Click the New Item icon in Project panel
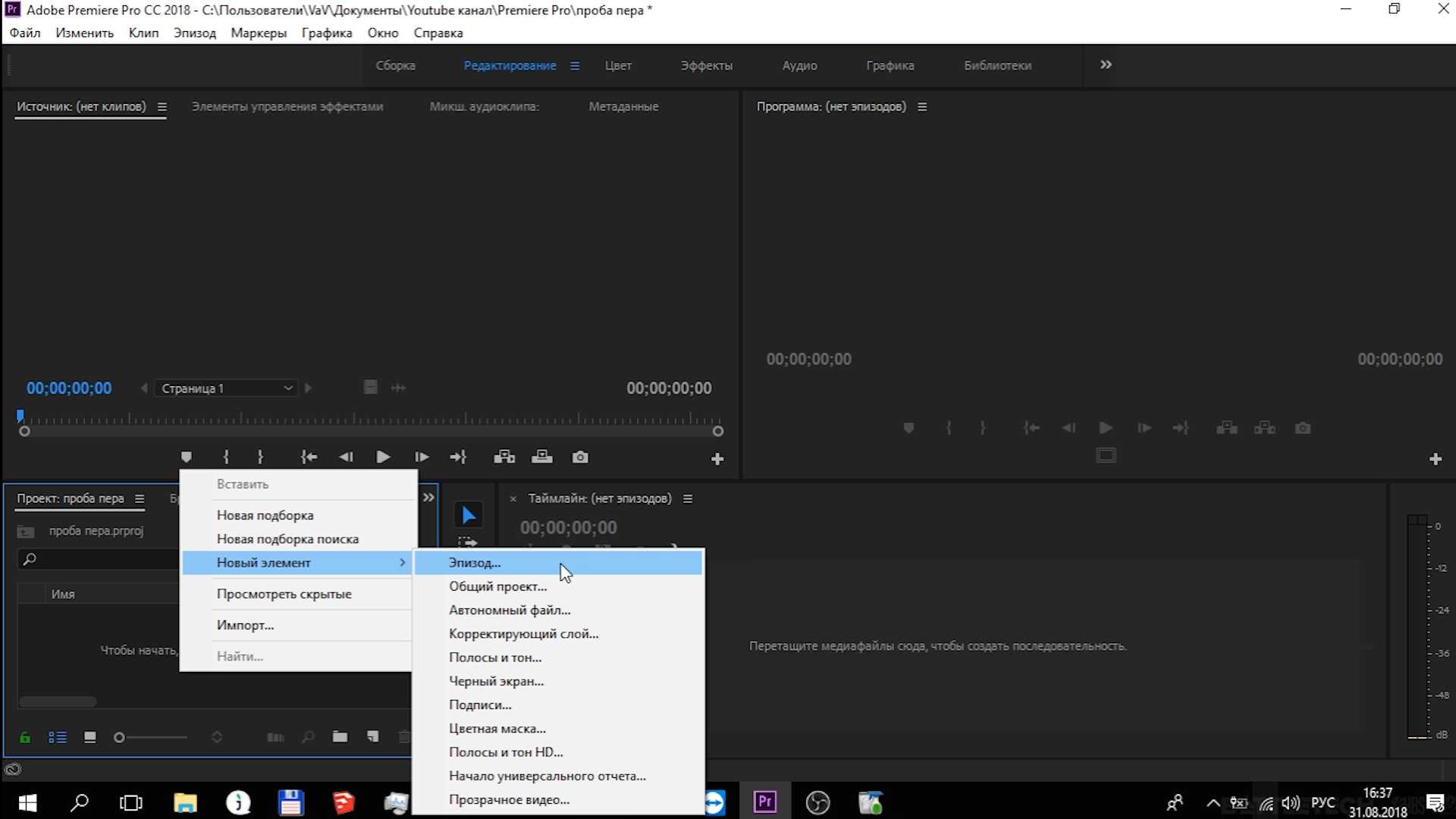 [x=372, y=737]
